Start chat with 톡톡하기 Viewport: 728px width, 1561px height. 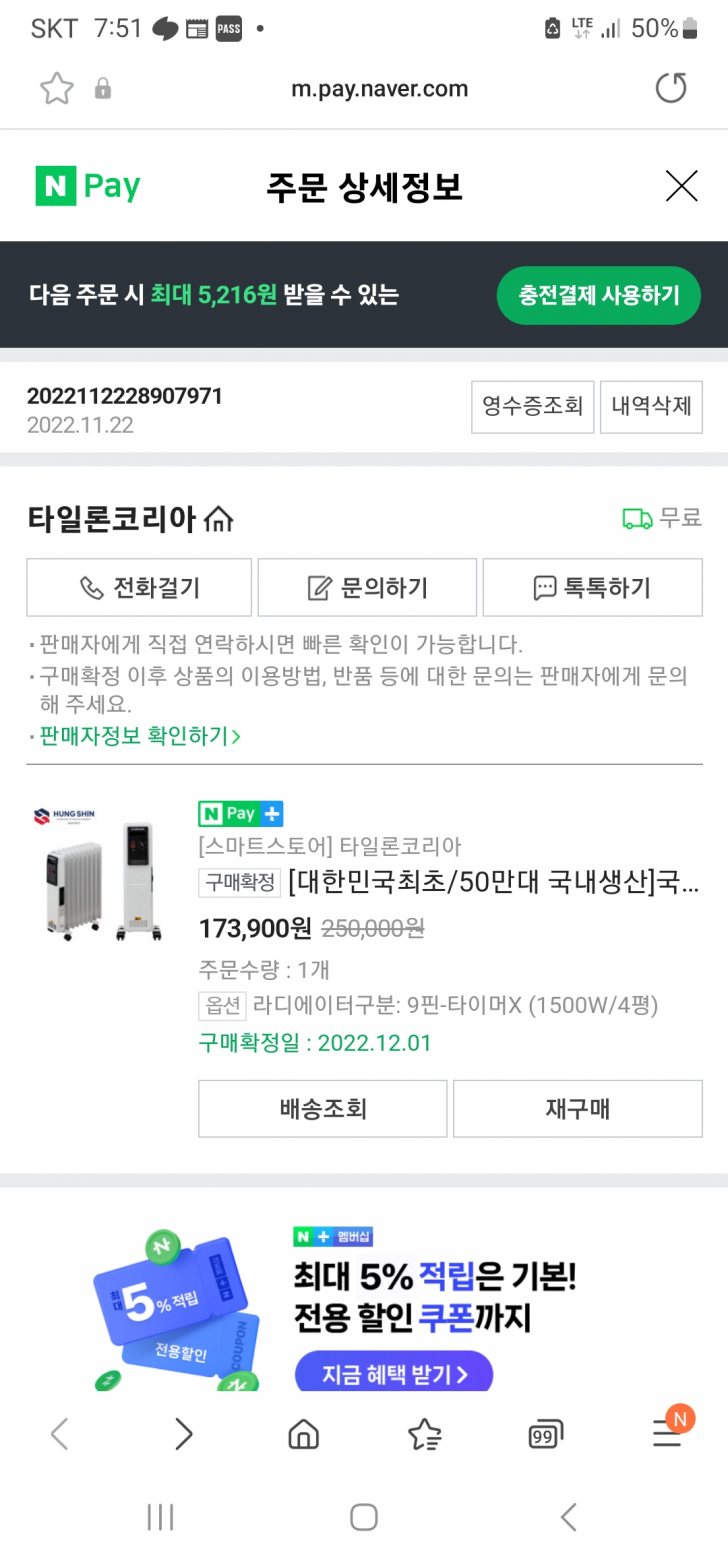[x=592, y=587]
